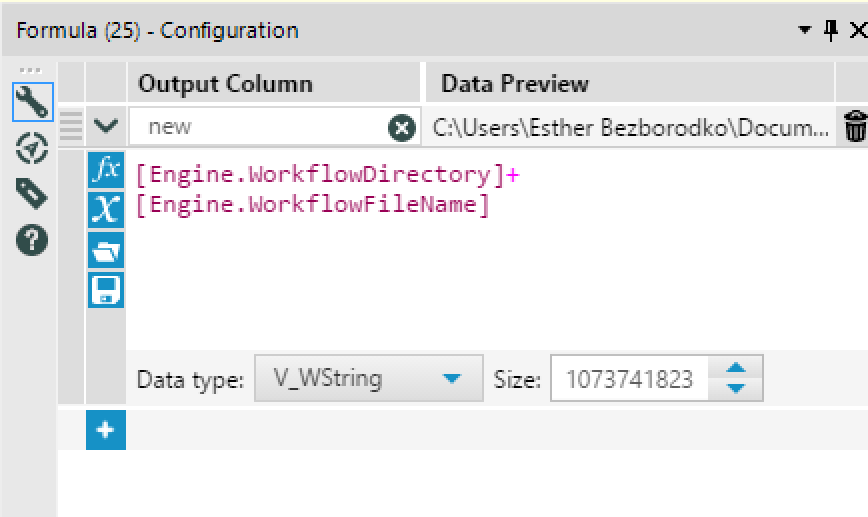Collapse the 'new' expression chevron
Screen dimensions: 868x517
click(x=106, y=127)
